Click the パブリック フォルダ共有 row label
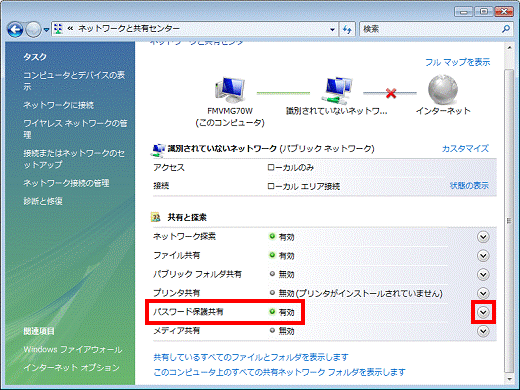 pos(197,274)
